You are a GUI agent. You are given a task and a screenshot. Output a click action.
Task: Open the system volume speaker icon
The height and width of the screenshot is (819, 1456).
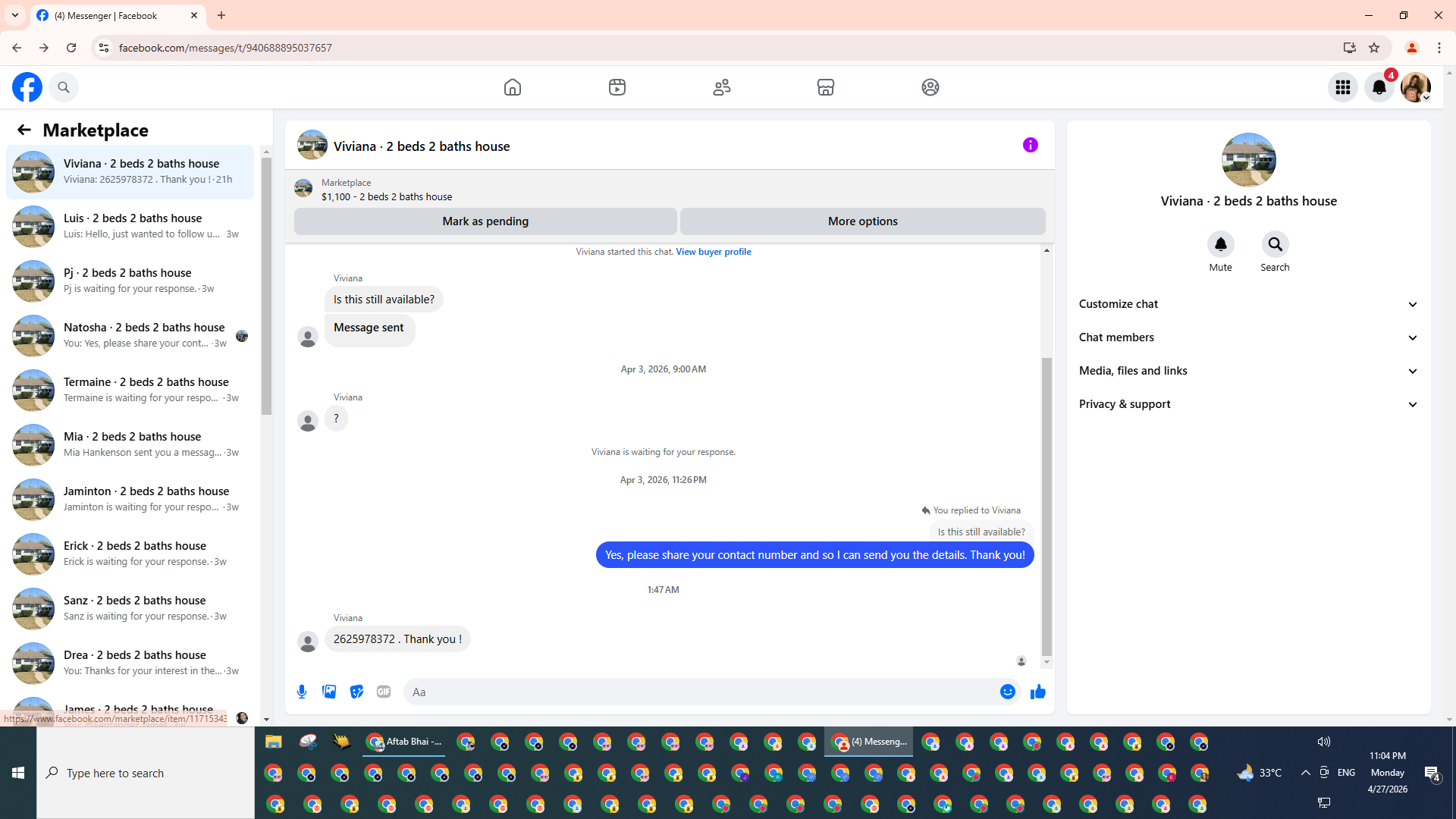click(1323, 742)
